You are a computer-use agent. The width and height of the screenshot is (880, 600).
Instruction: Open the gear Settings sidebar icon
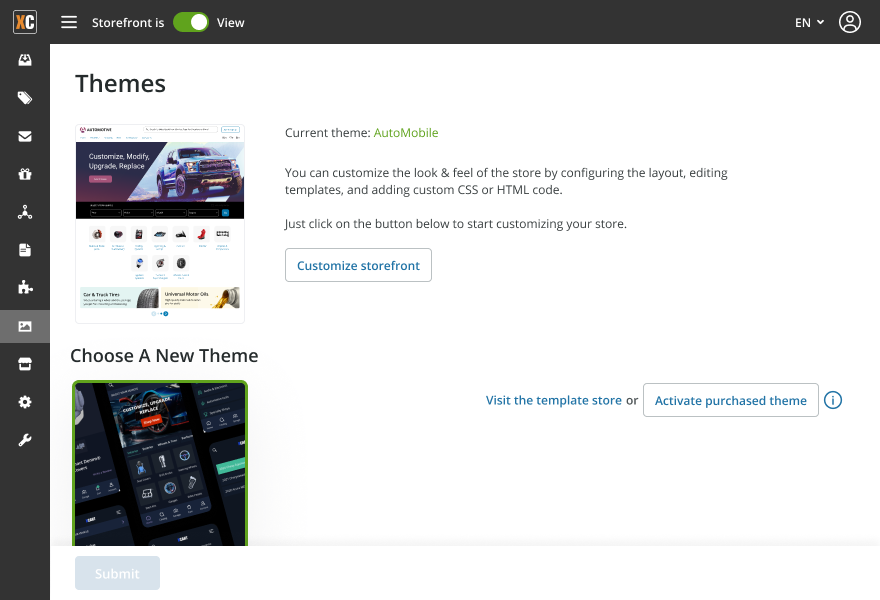coord(25,402)
